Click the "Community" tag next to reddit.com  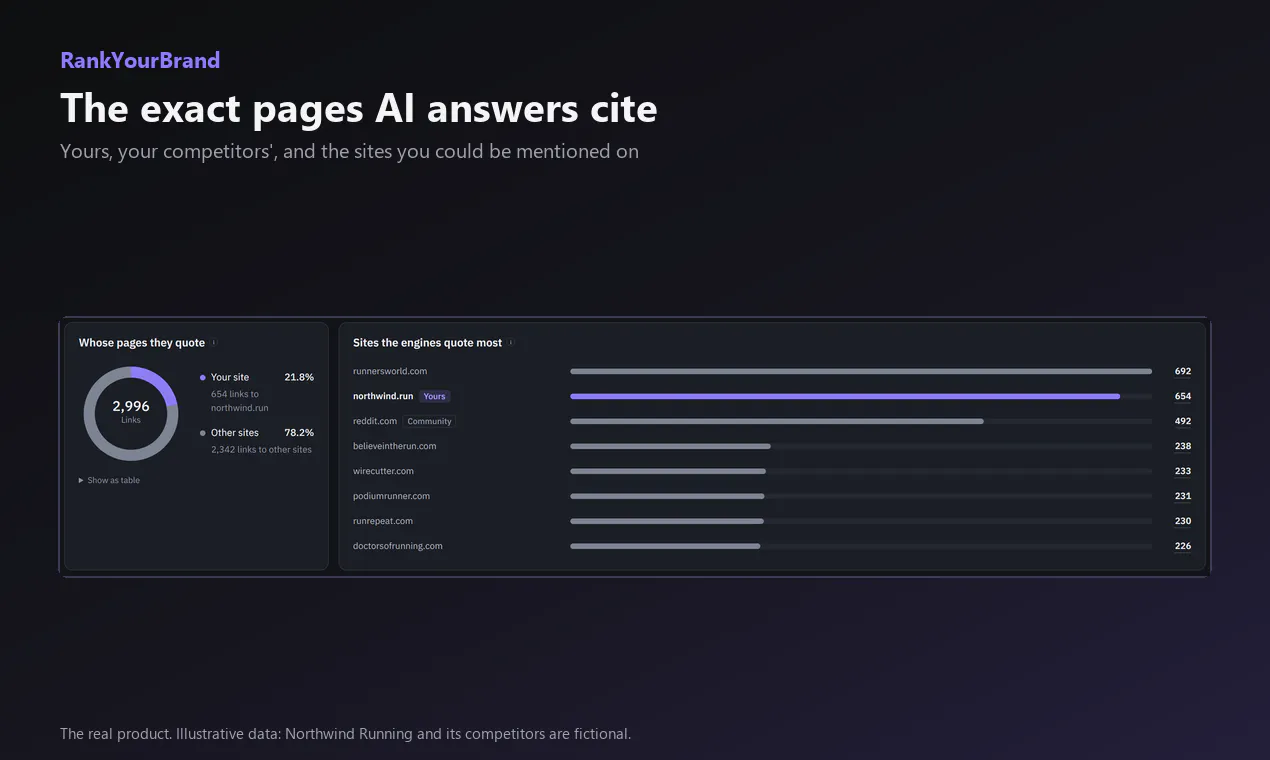coord(430,421)
